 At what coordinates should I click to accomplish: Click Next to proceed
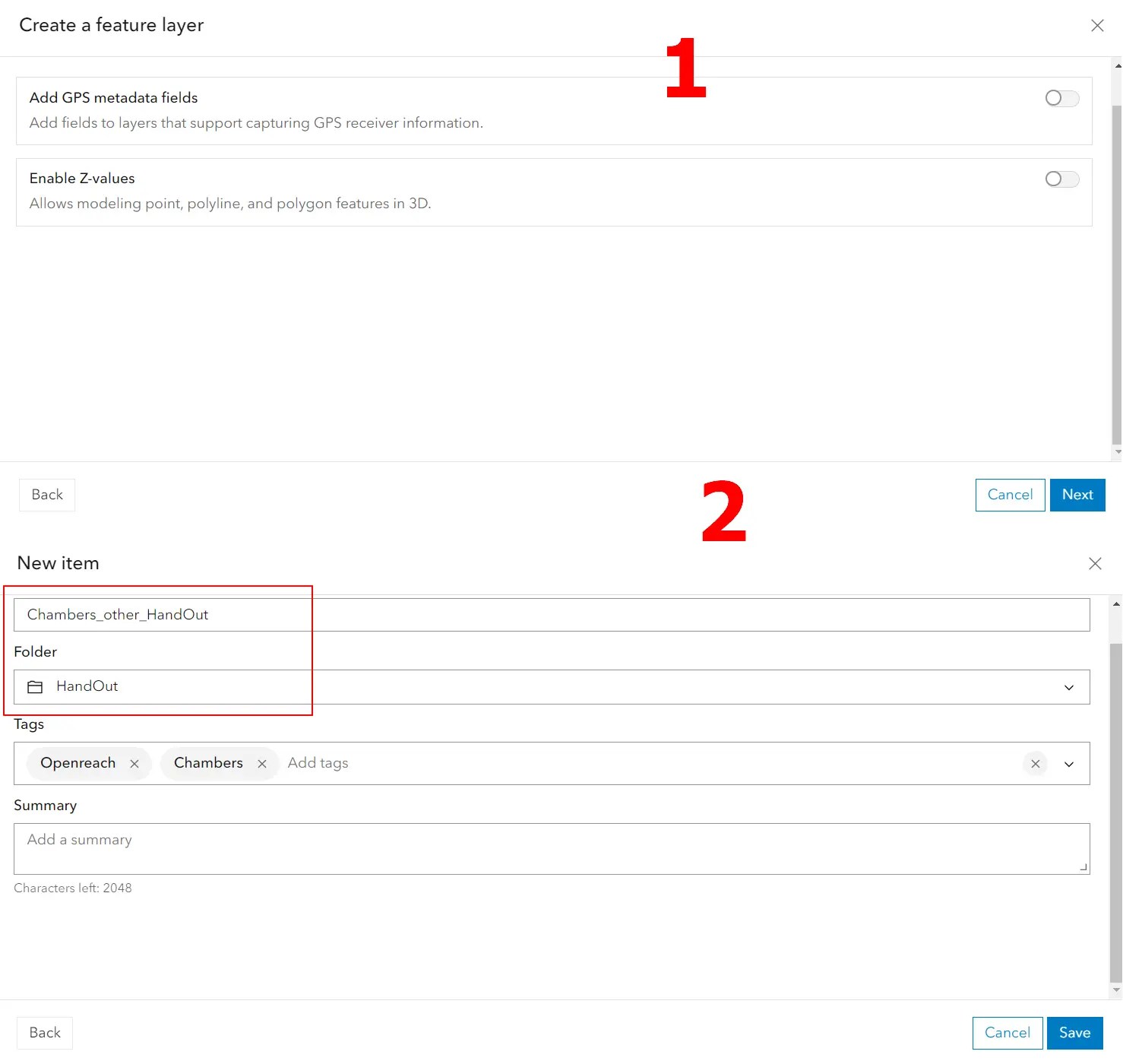[x=1077, y=495]
